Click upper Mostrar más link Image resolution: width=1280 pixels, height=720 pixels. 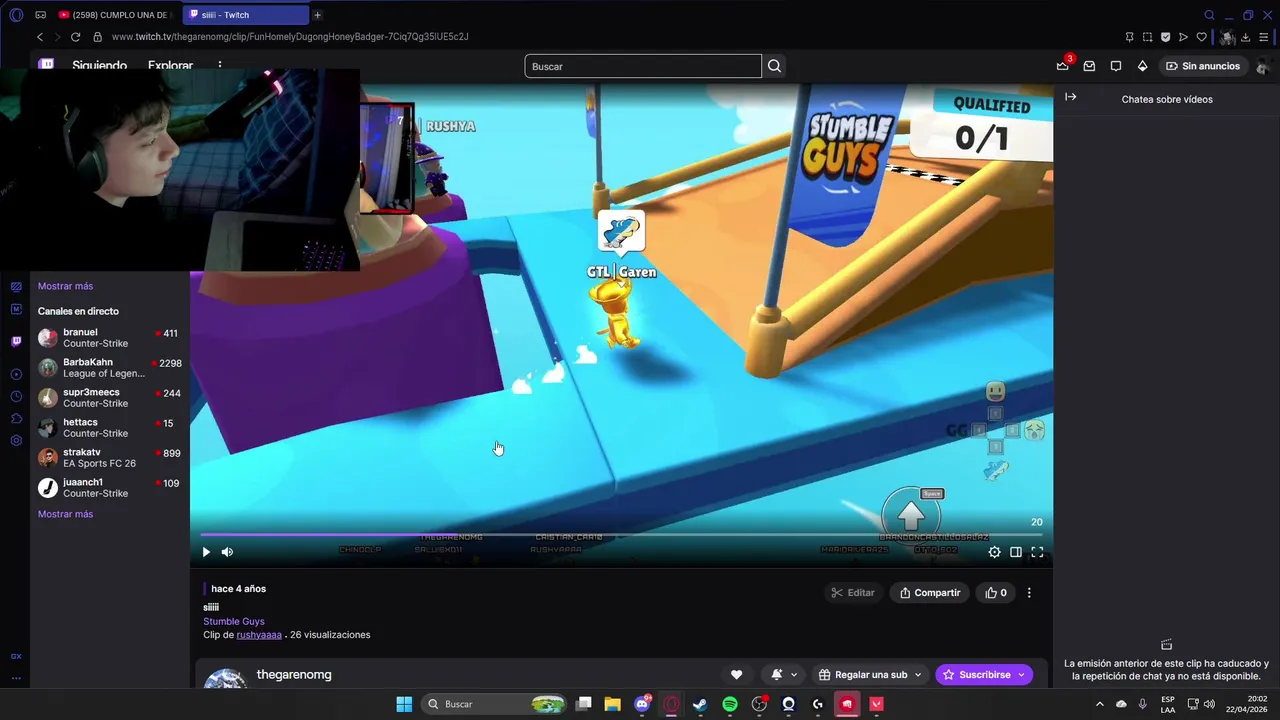[x=65, y=286]
